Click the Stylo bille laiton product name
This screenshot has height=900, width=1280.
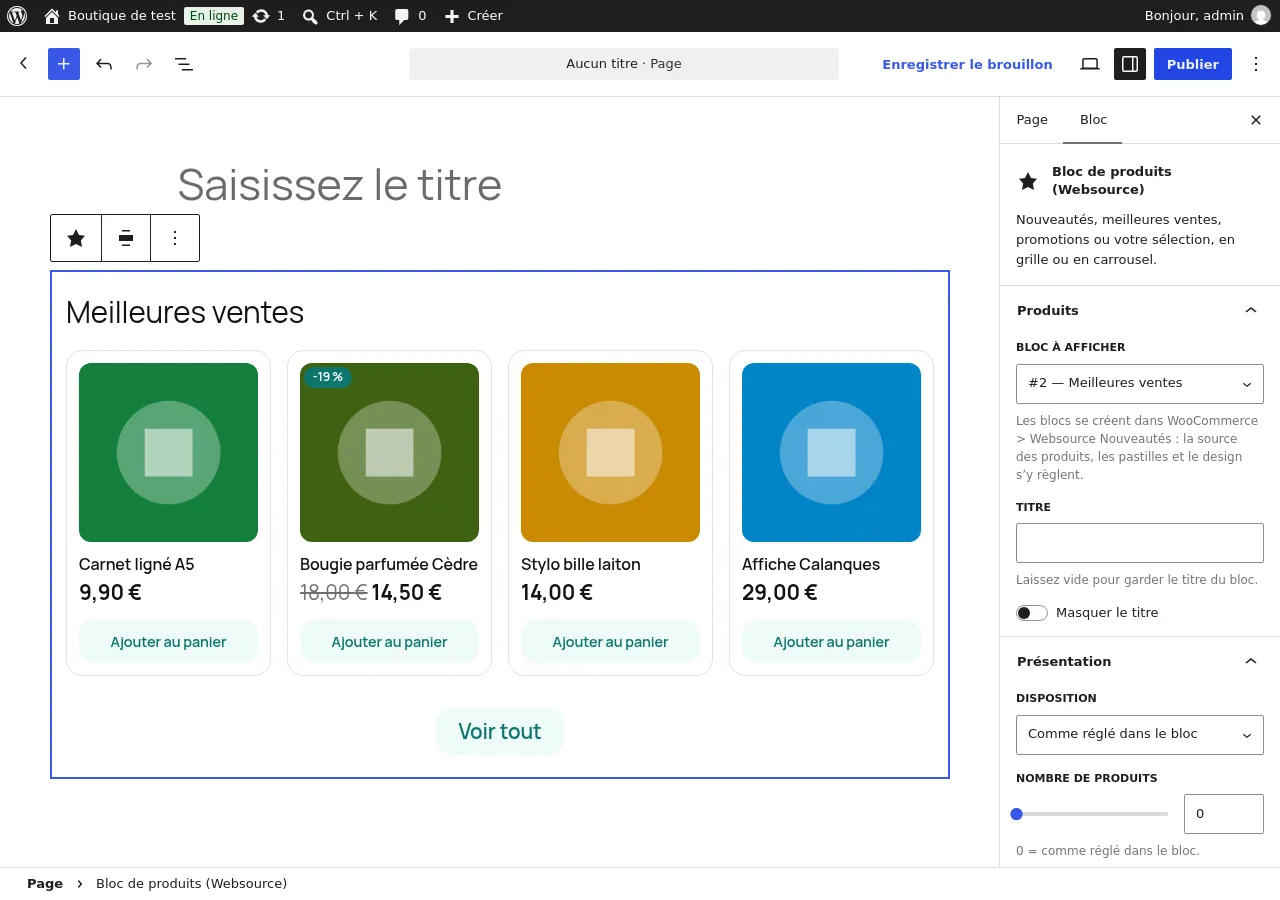click(x=581, y=564)
